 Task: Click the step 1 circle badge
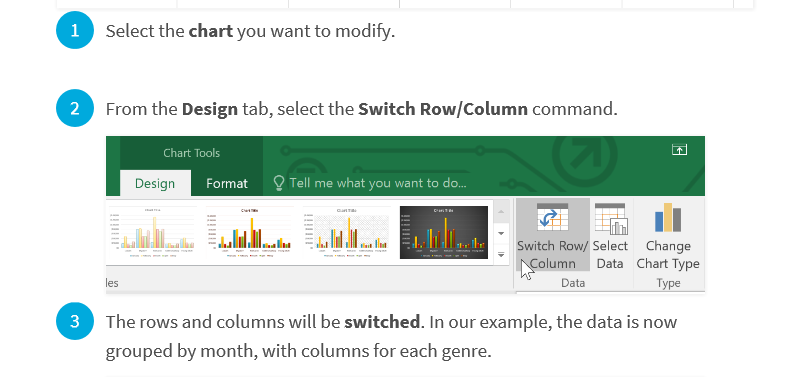(75, 30)
